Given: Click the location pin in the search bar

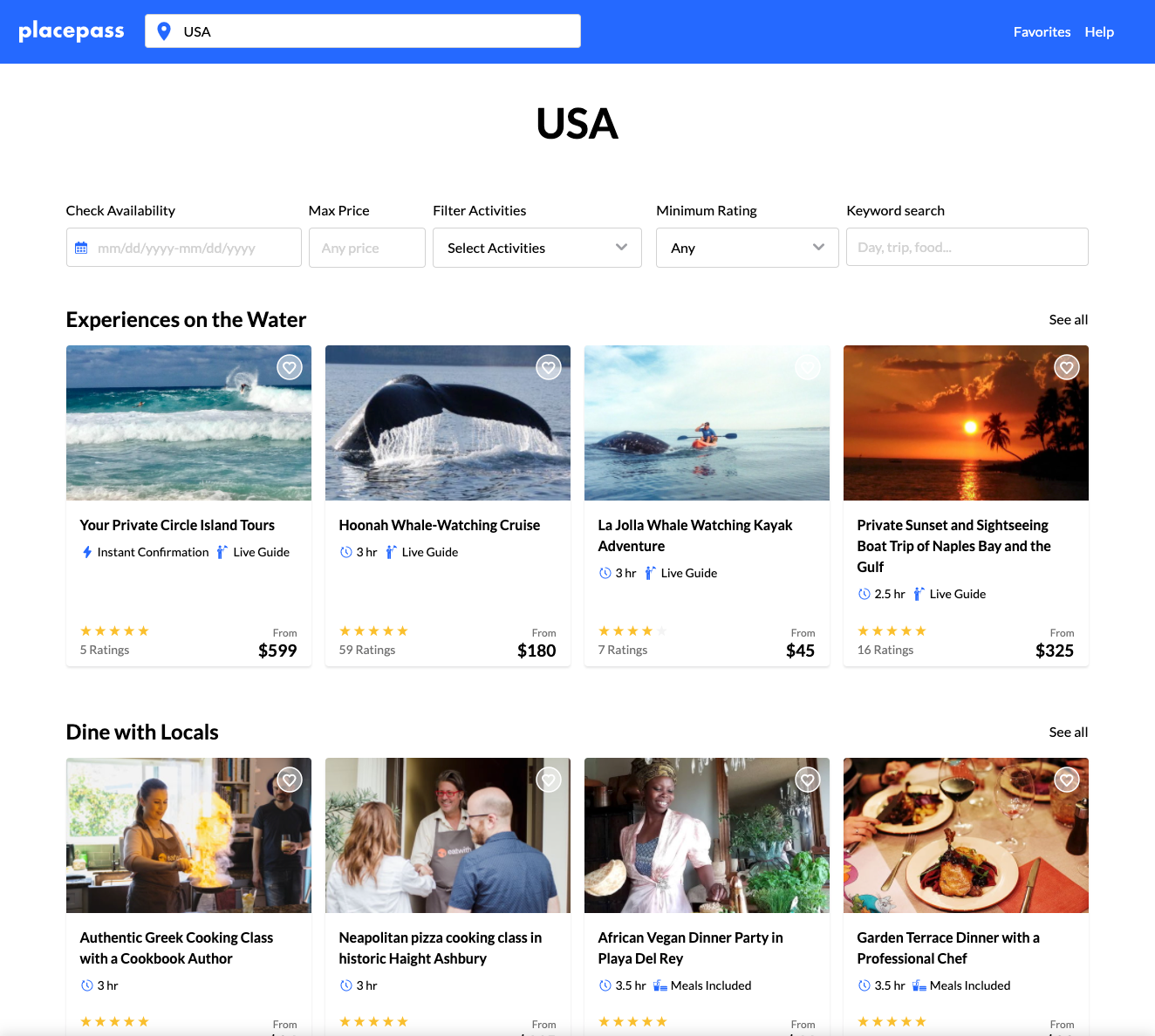Looking at the screenshot, I should (164, 31).
